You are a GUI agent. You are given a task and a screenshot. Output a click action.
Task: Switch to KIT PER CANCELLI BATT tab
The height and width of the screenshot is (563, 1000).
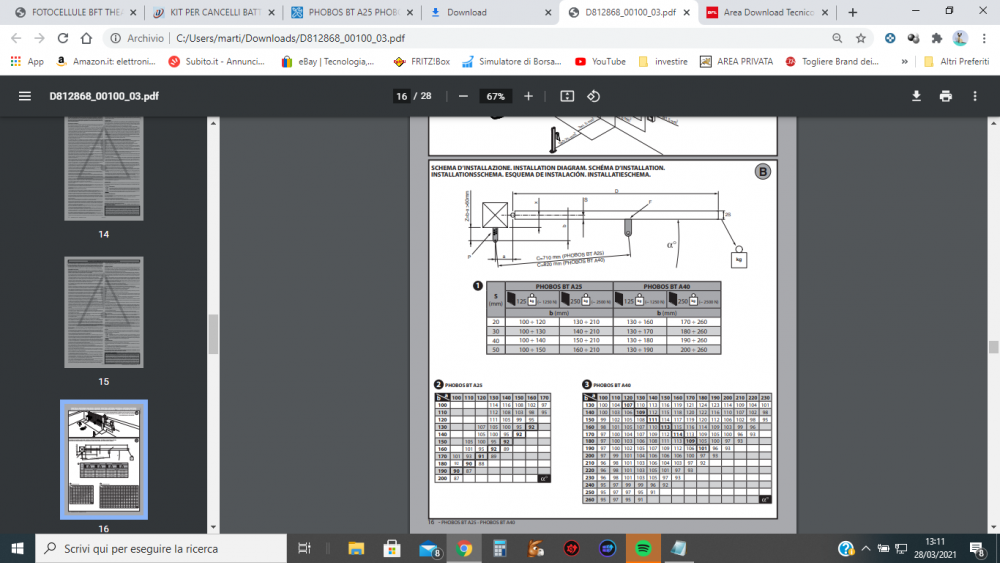[214, 12]
